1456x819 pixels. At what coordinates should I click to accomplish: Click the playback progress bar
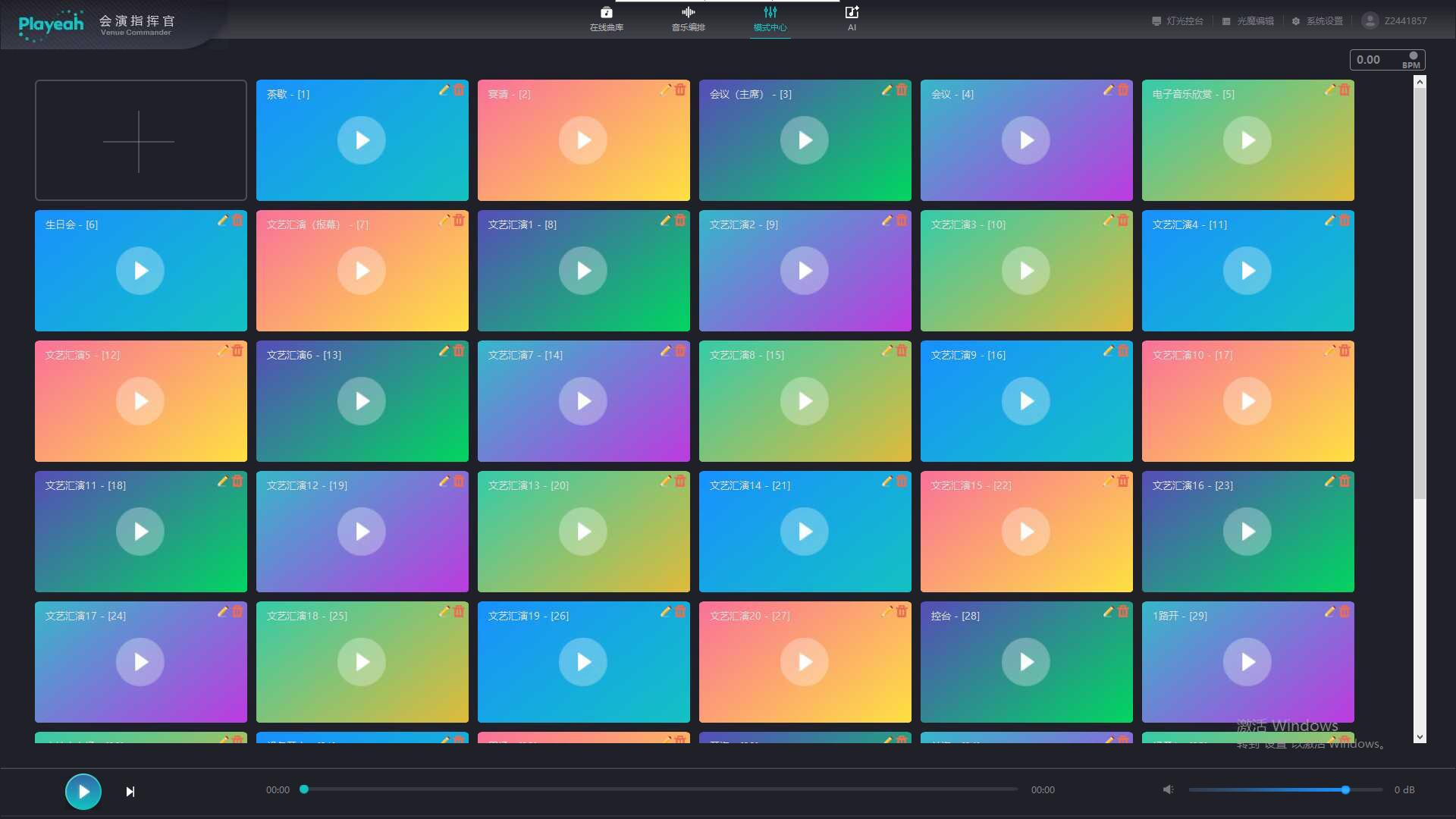(x=660, y=789)
